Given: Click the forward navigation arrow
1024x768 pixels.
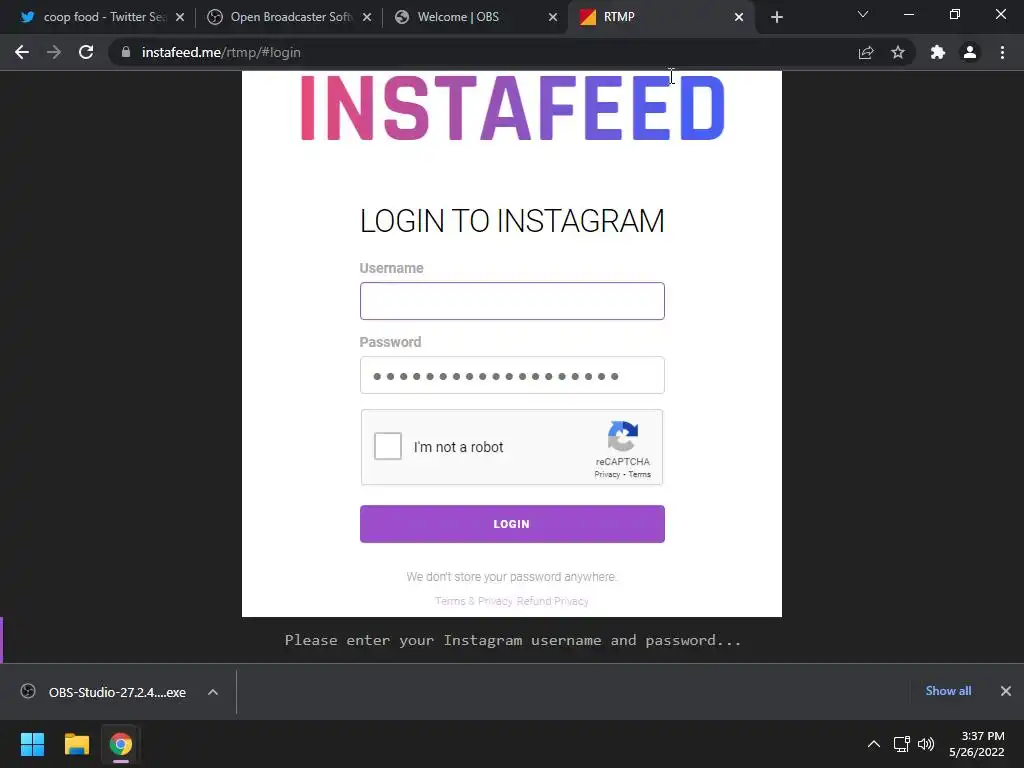Looking at the screenshot, I should tap(54, 52).
